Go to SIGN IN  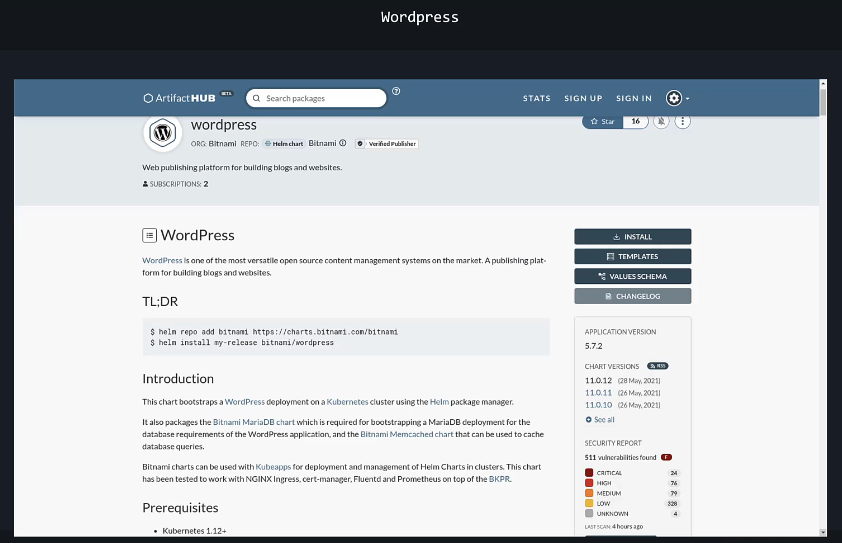(x=634, y=98)
